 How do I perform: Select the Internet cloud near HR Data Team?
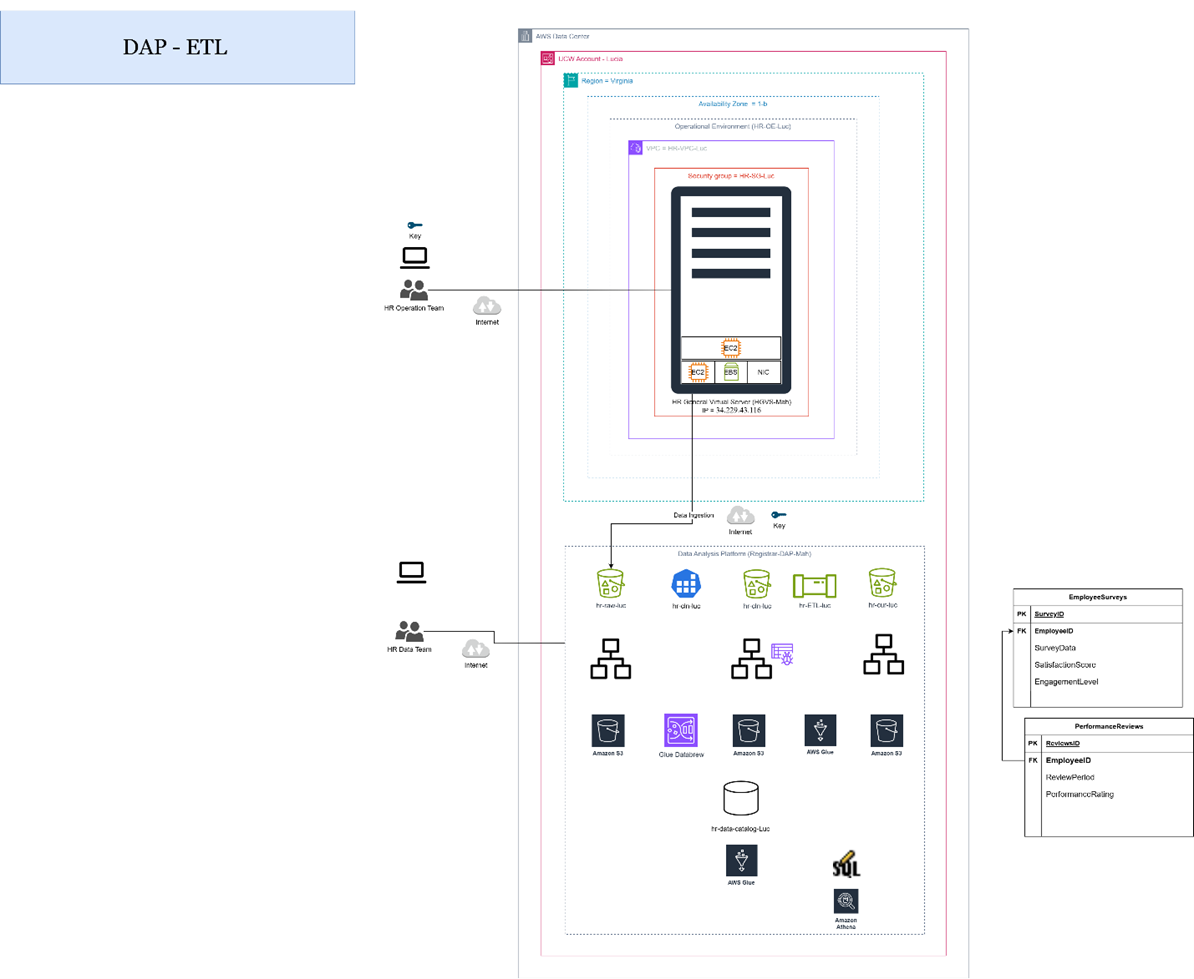[476, 649]
